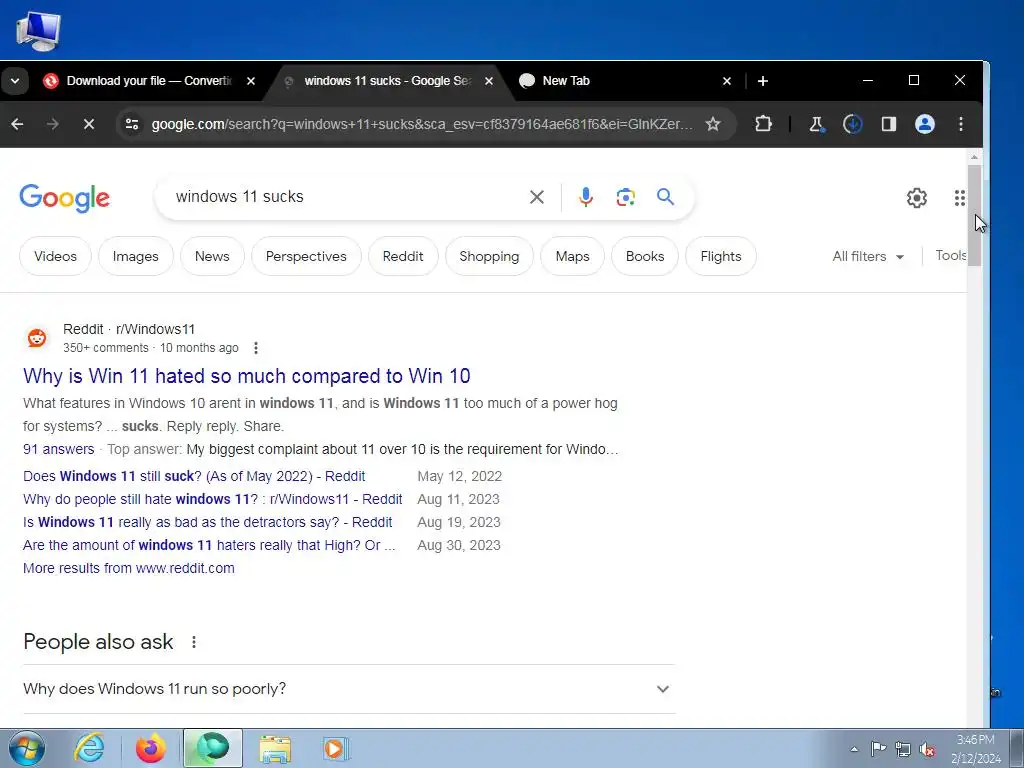
Task: Open Windows Media Player in taskbar
Action: (x=336, y=748)
